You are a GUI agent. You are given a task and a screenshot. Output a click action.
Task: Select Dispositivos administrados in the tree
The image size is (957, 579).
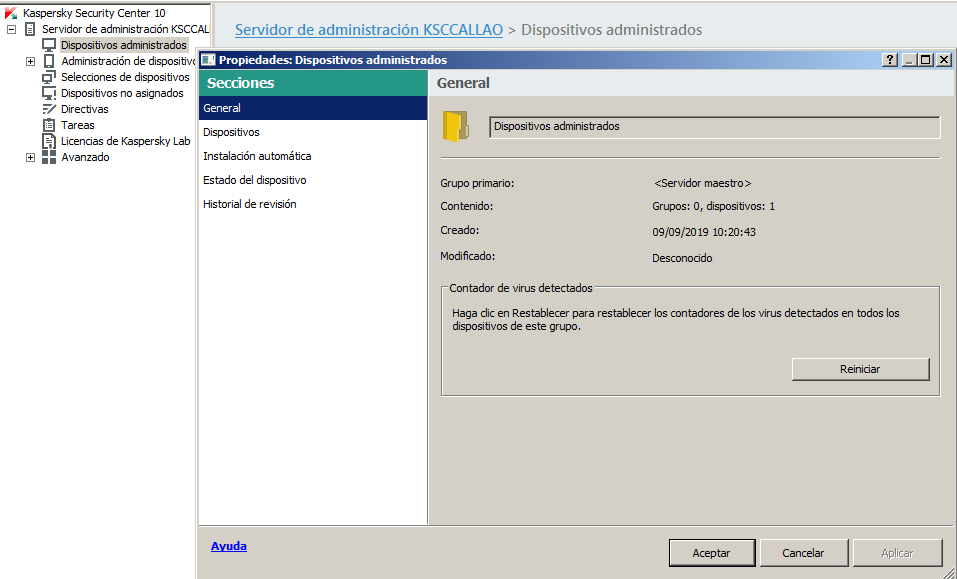124,45
